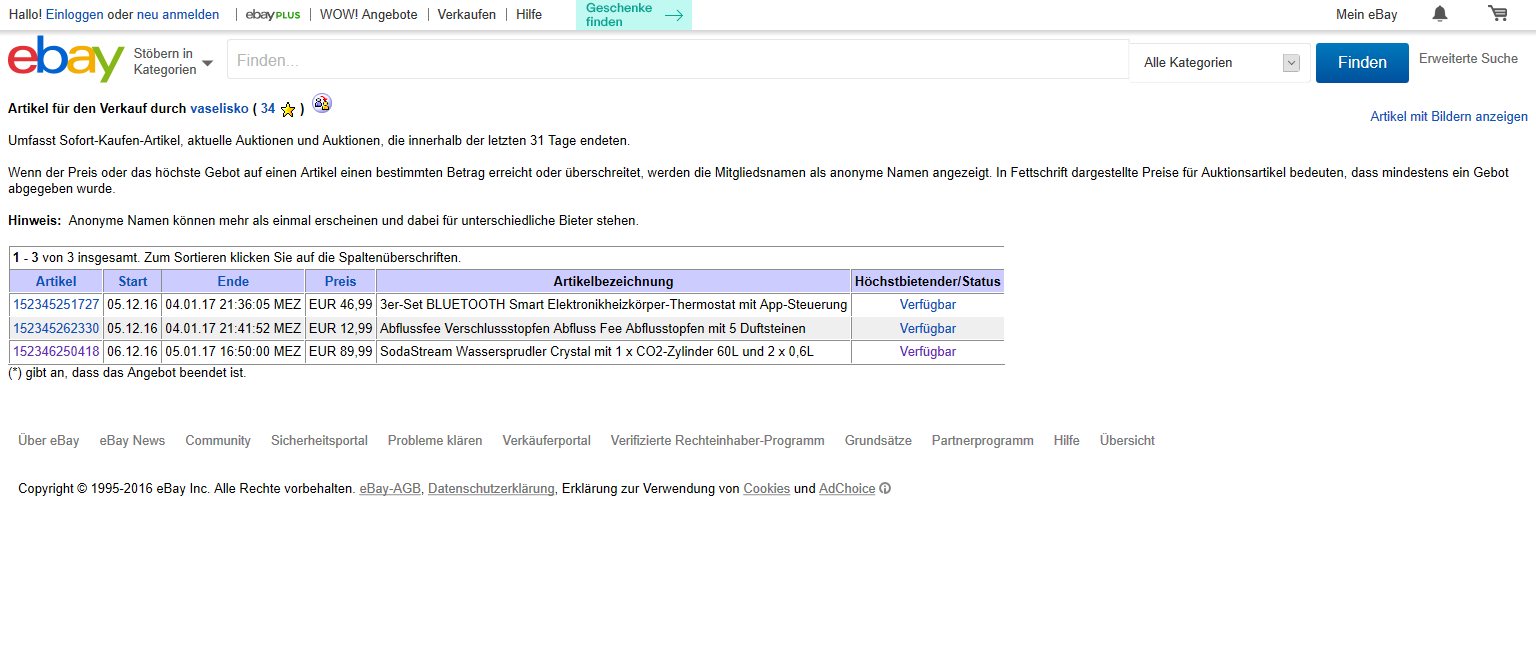Sort by the Artikel column header
This screenshot has width=1536, height=654.
pyautogui.click(x=56, y=281)
